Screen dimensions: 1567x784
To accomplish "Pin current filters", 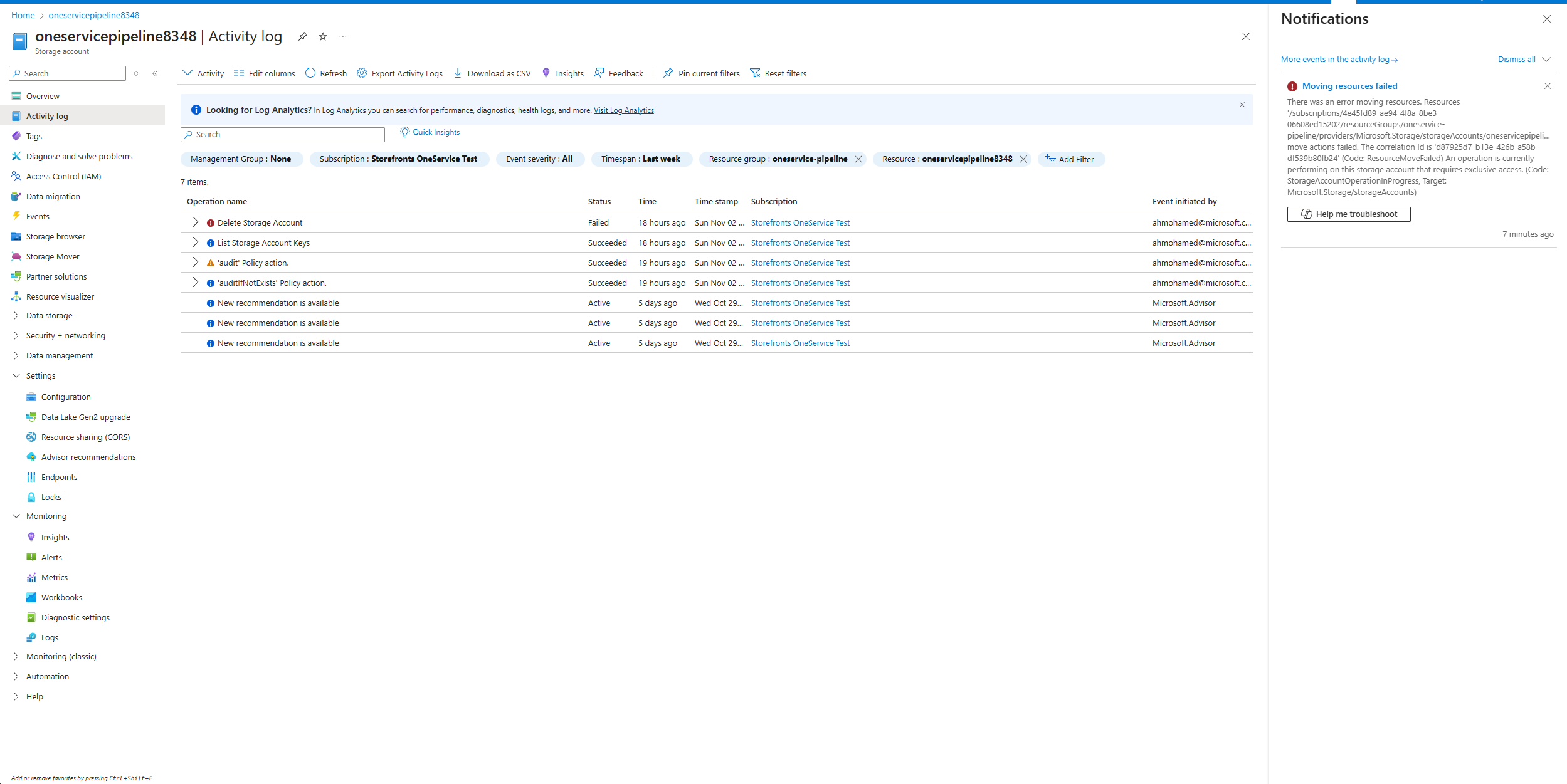I will coord(702,73).
